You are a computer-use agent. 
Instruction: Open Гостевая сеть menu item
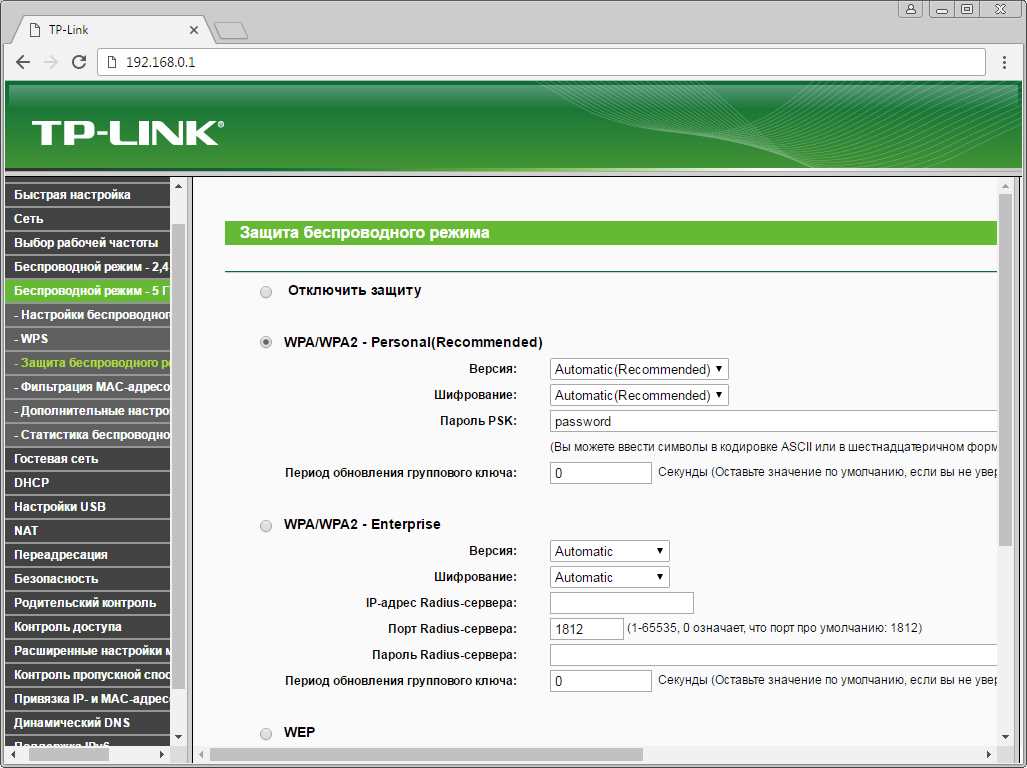pos(87,459)
